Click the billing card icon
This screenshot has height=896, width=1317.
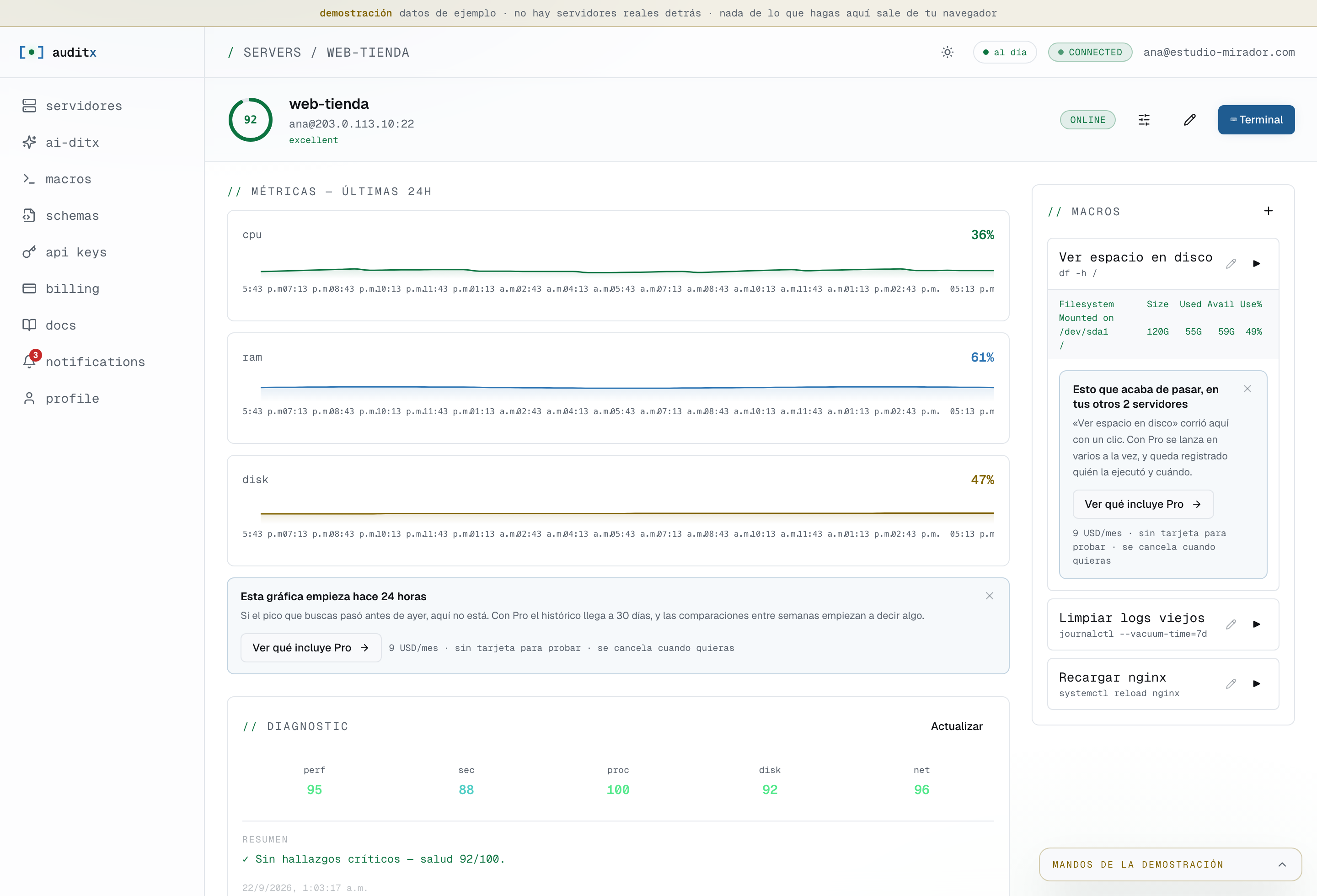click(x=29, y=289)
